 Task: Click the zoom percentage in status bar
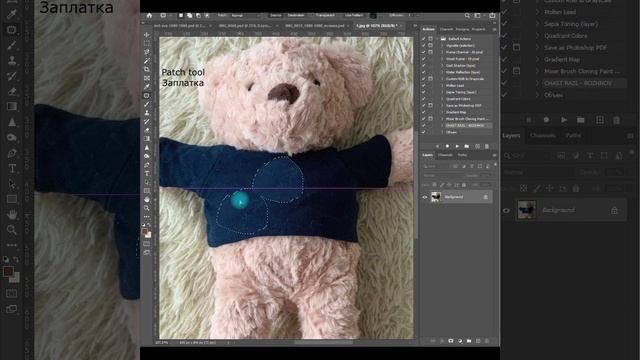(161, 342)
